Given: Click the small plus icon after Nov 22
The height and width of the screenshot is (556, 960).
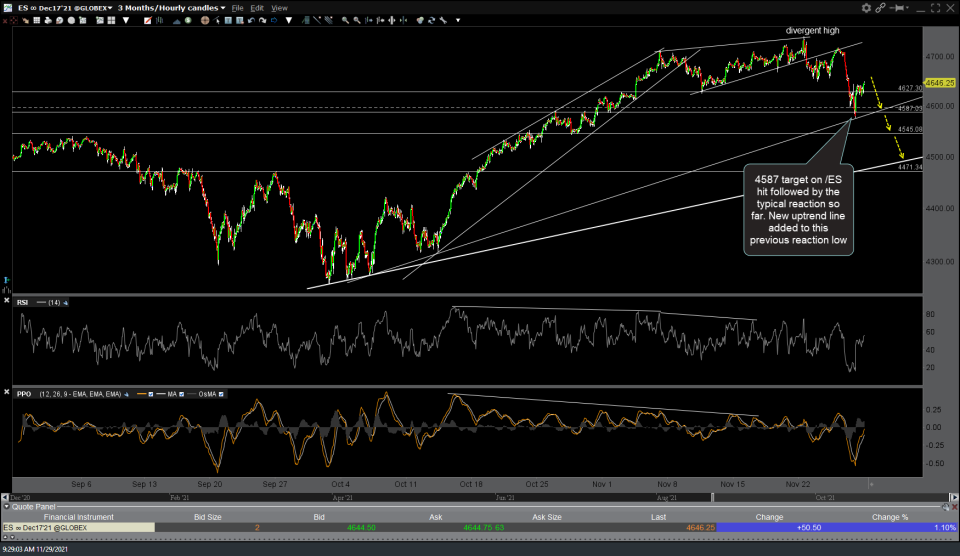Looking at the screenshot, I should coord(871,484).
